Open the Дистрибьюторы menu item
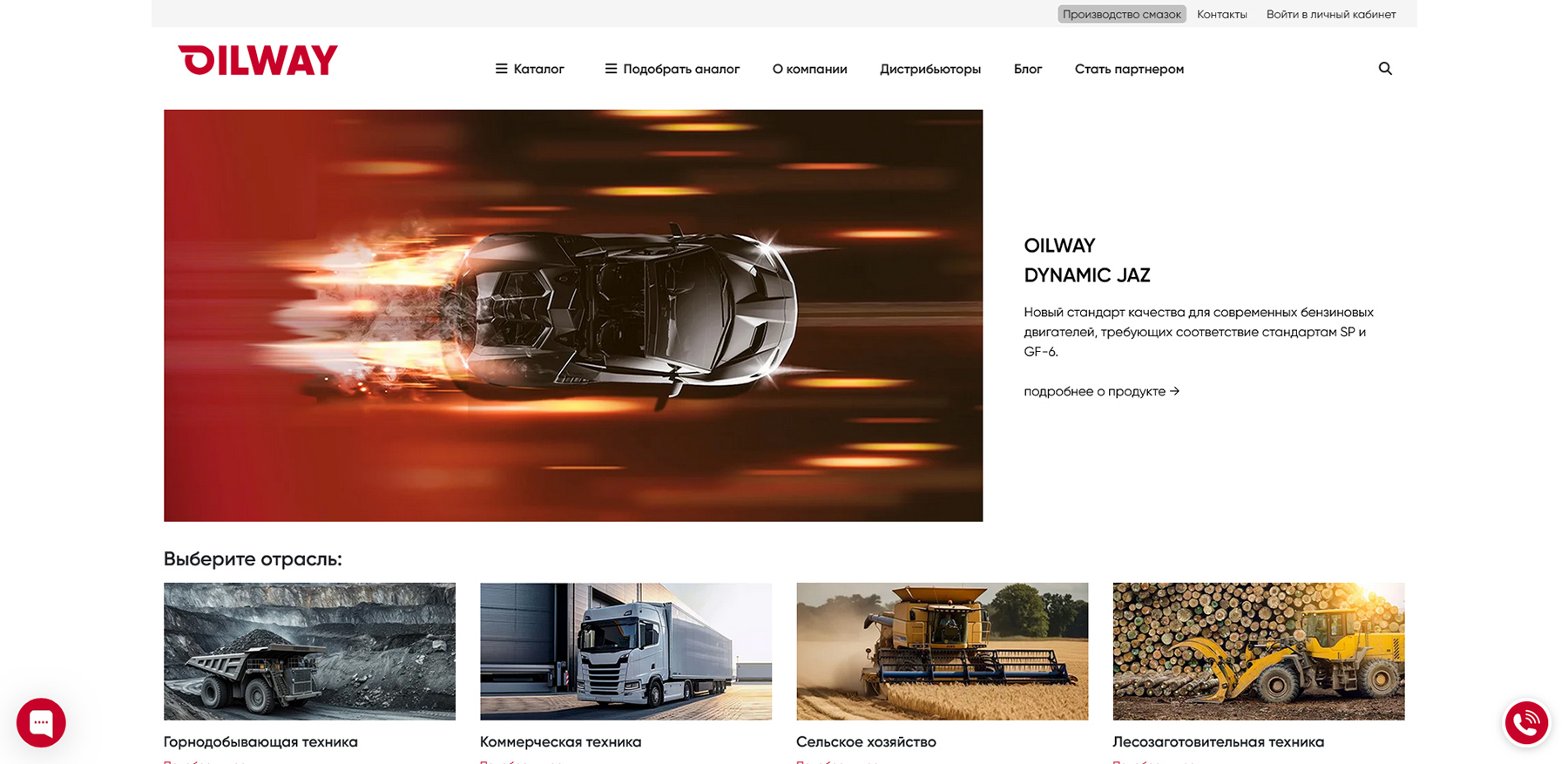This screenshot has width=1568, height=764. (930, 69)
